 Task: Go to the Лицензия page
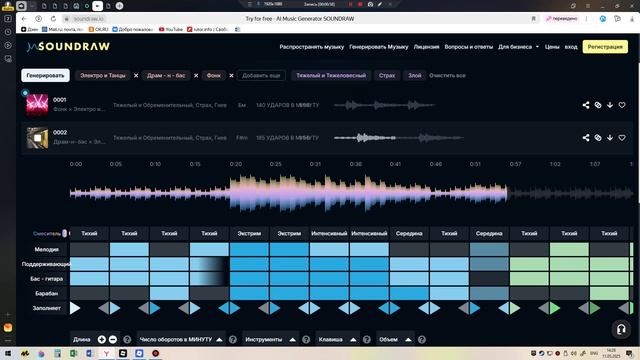pos(426,47)
